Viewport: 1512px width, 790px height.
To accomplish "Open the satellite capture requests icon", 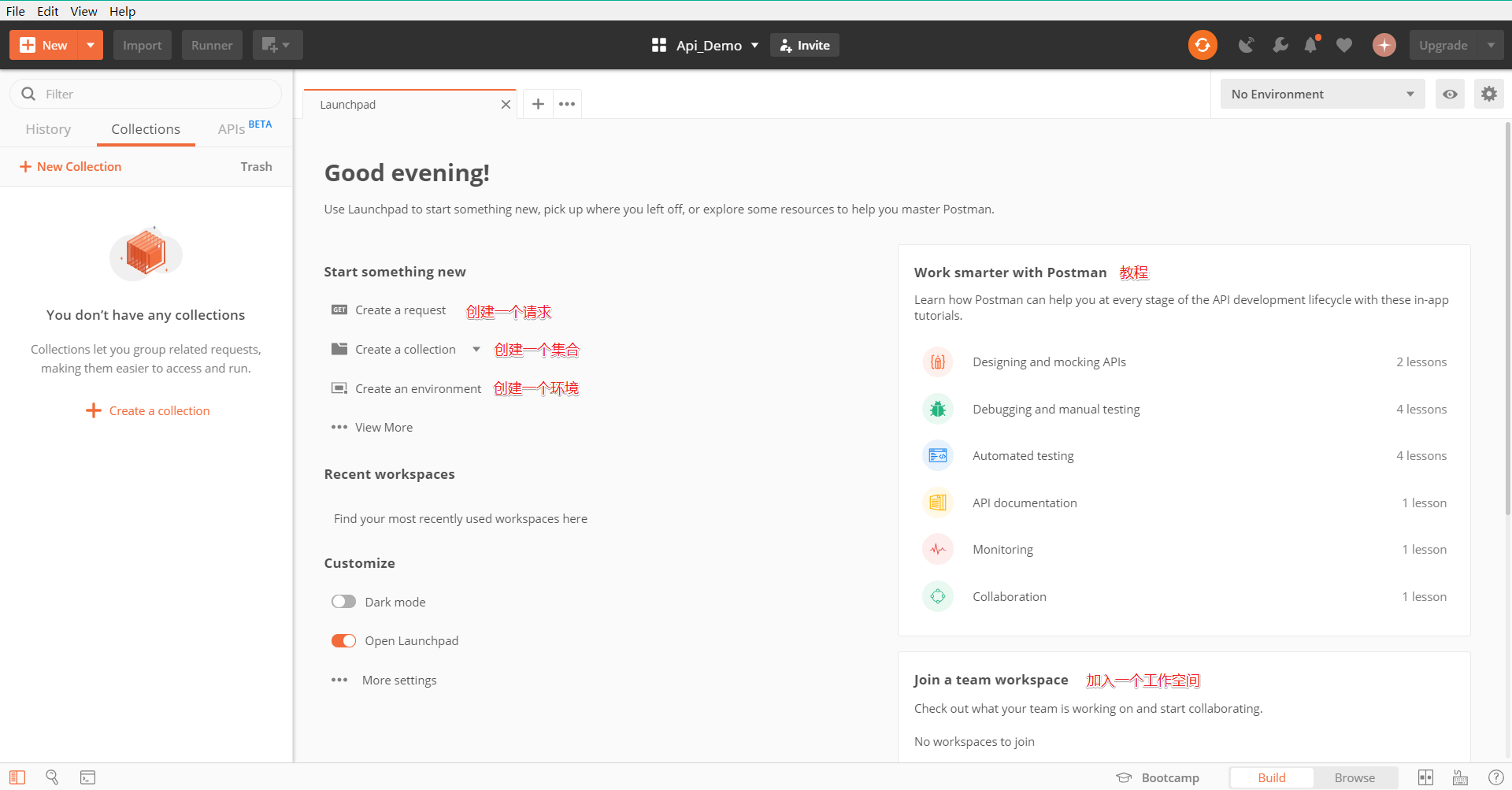I will pos(1246,45).
